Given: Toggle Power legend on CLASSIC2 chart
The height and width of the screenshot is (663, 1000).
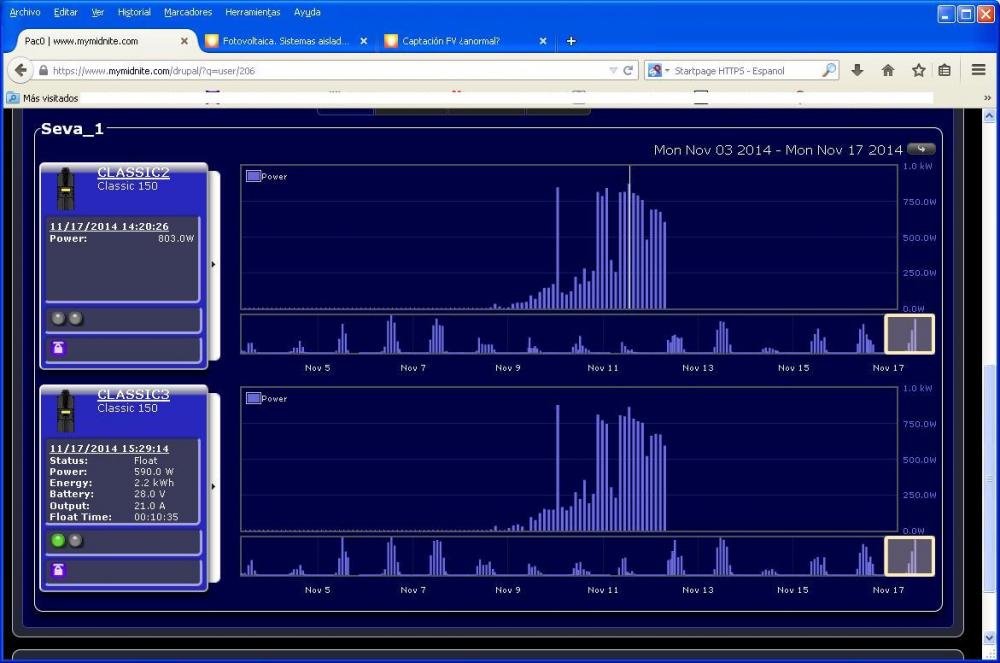Looking at the screenshot, I should point(267,176).
